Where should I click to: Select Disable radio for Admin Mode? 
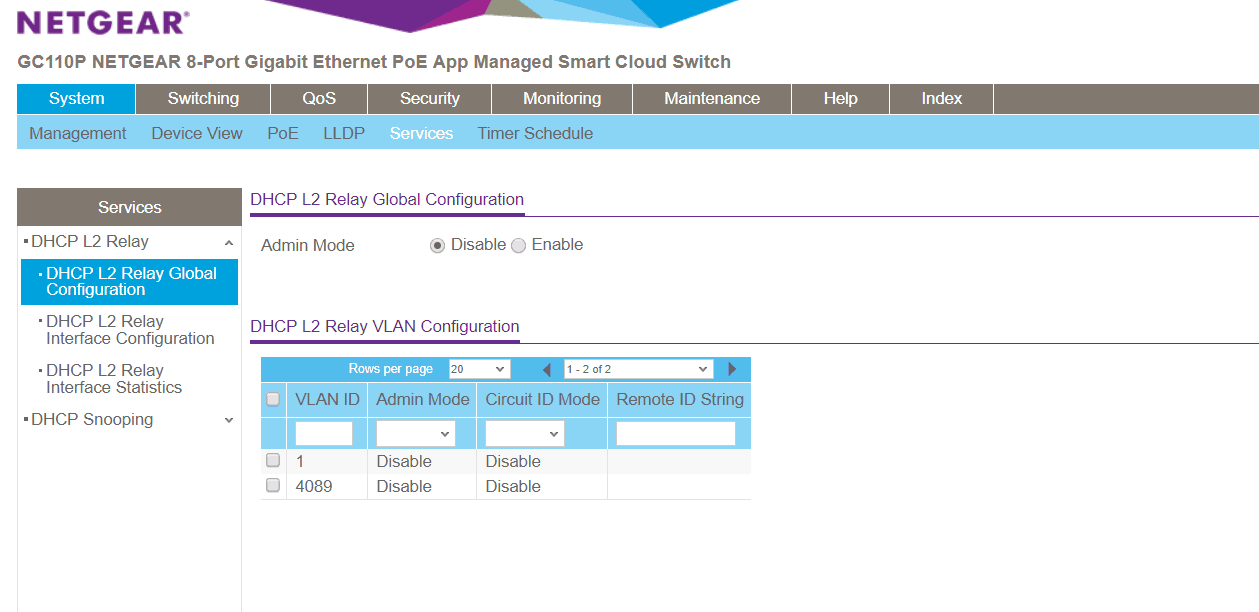[x=437, y=246]
